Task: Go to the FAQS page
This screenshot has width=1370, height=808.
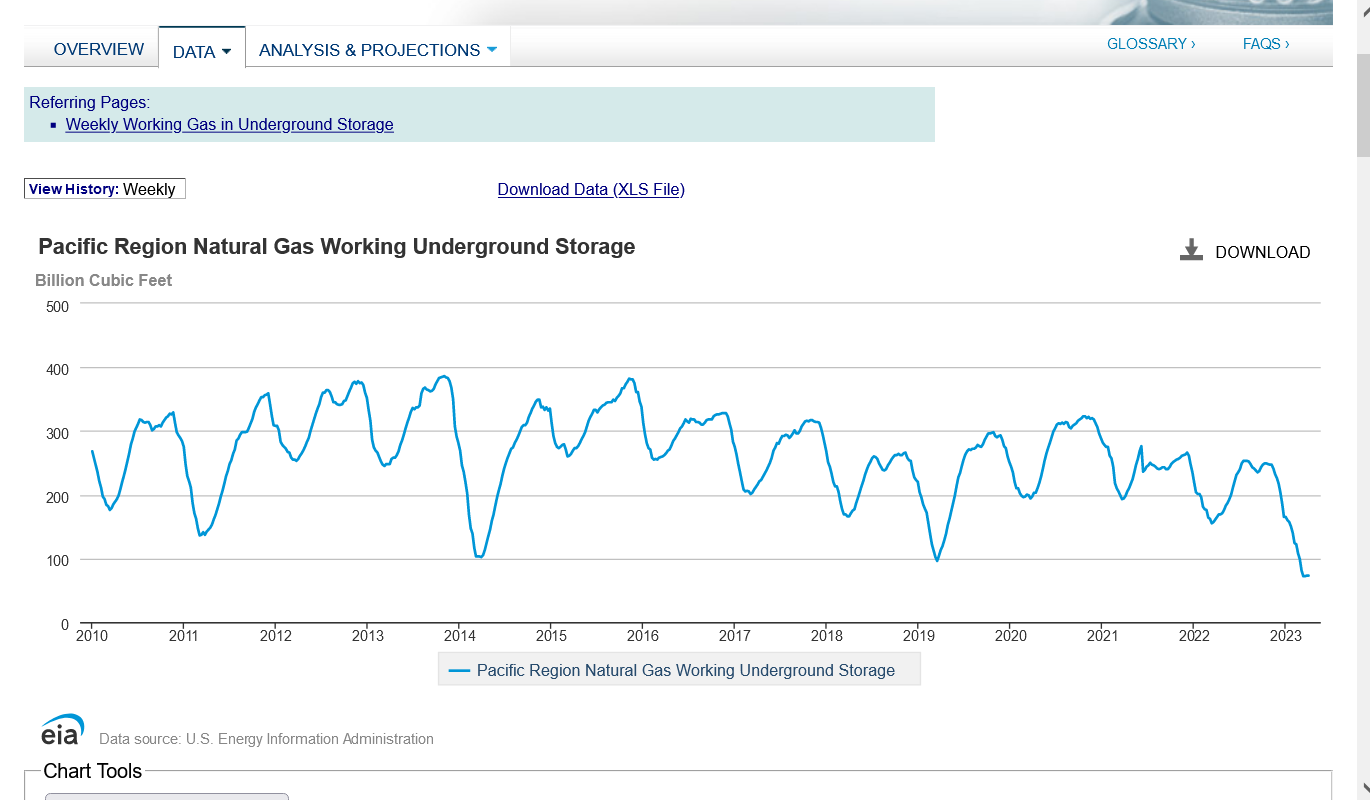Action: (1265, 44)
